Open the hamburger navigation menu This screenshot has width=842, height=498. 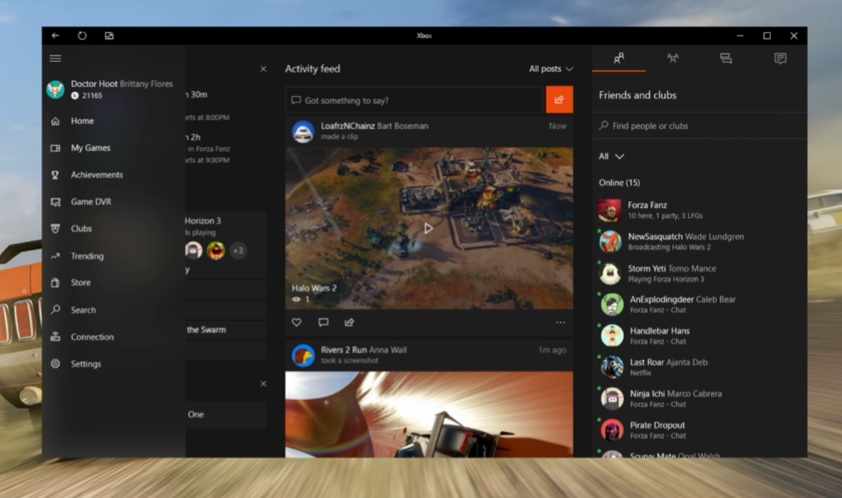(x=55, y=59)
